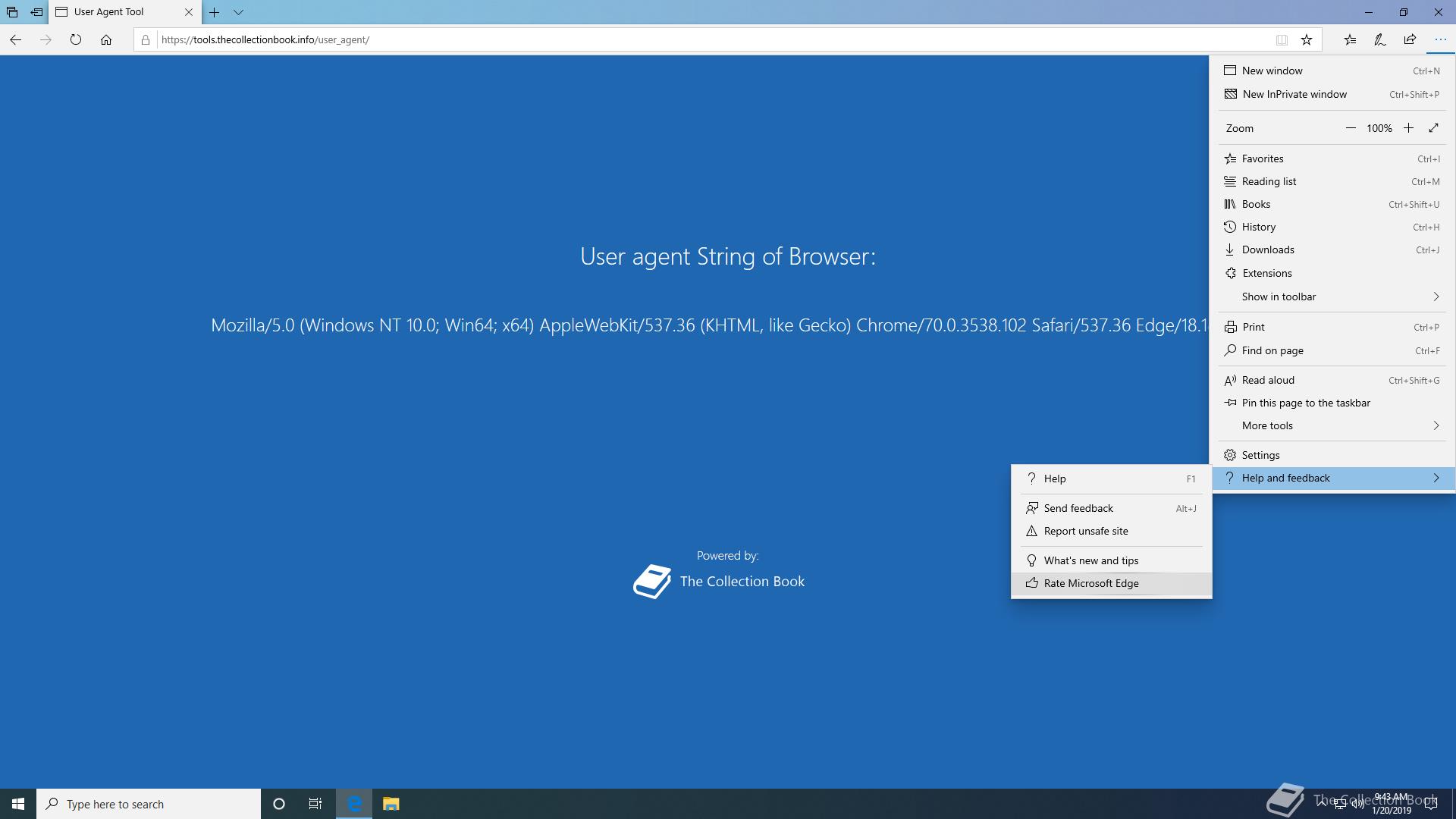Click the user agent string text
The image size is (1456, 819).
coord(709,325)
